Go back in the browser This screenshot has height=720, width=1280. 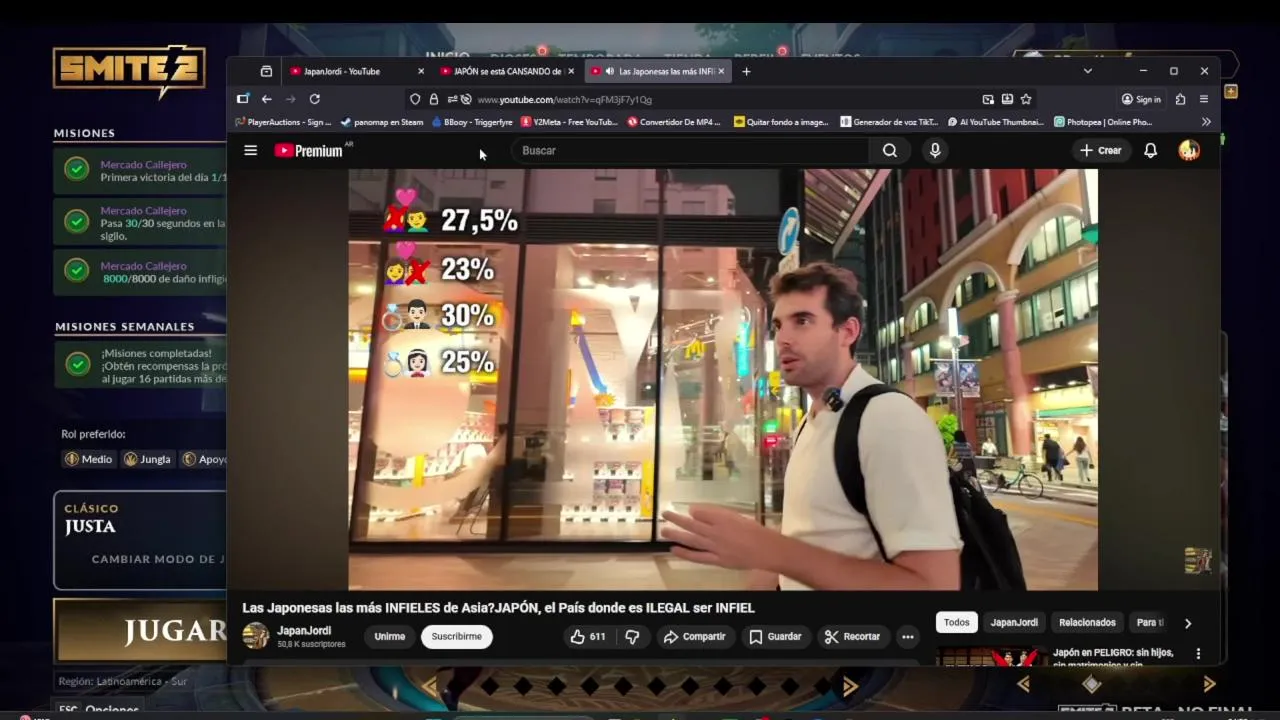[x=267, y=99]
